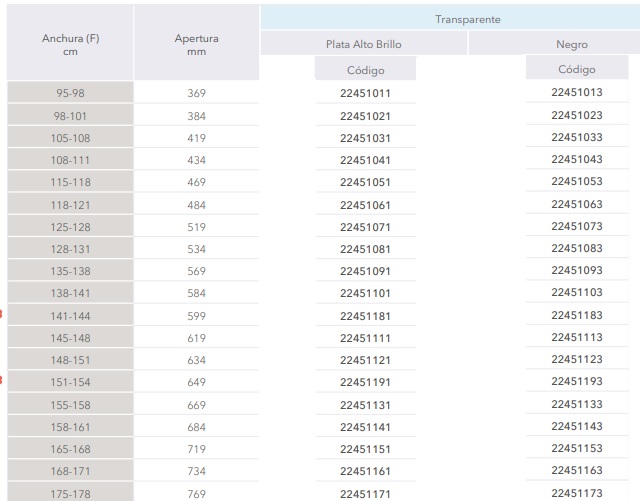Click code 22451061
This screenshot has width=640, height=501.
[365, 205]
